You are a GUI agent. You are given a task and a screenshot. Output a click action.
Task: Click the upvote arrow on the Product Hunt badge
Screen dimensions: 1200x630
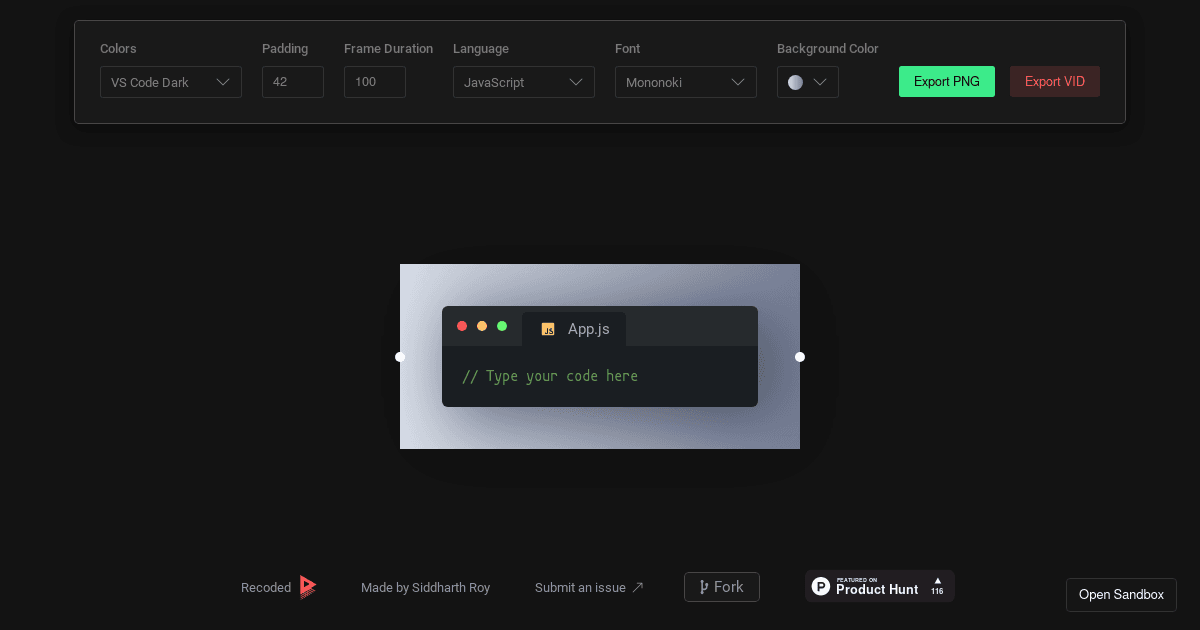937,581
